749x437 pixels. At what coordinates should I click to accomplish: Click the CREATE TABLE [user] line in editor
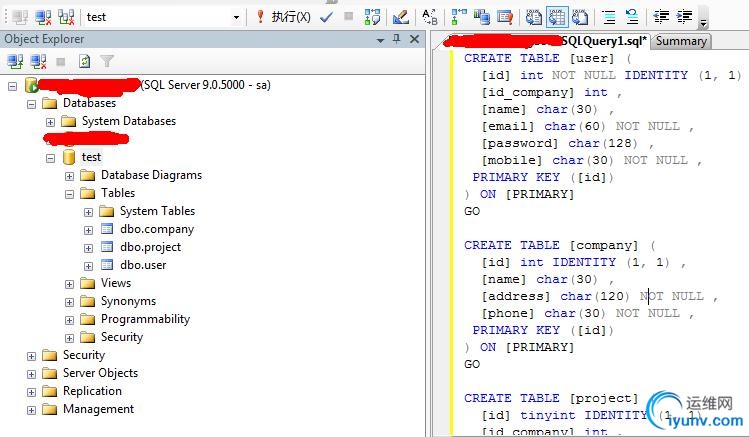coord(547,58)
